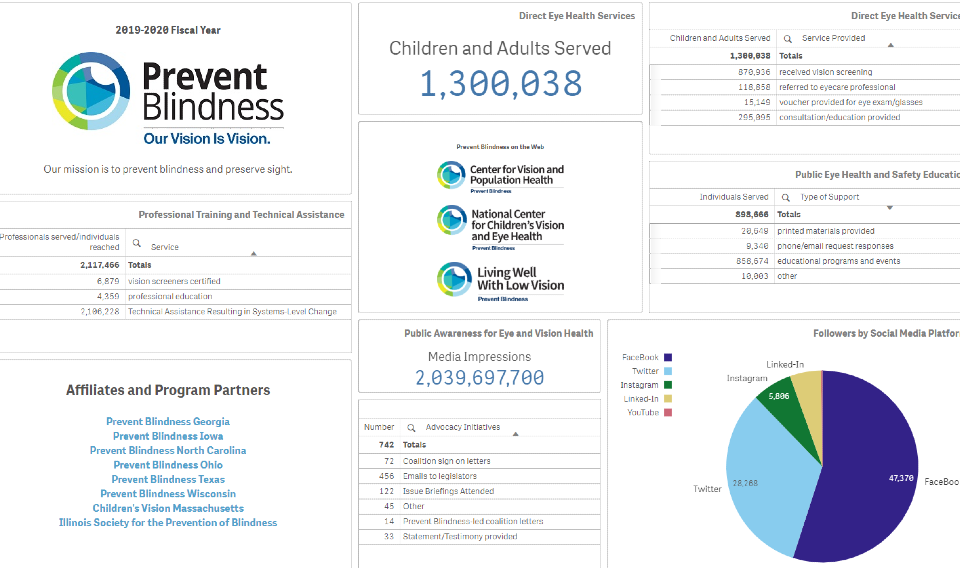Image resolution: width=960 pixels, height=568 pixels.
Task: Click search icon in Type of Support column
Action: [786, 198]
